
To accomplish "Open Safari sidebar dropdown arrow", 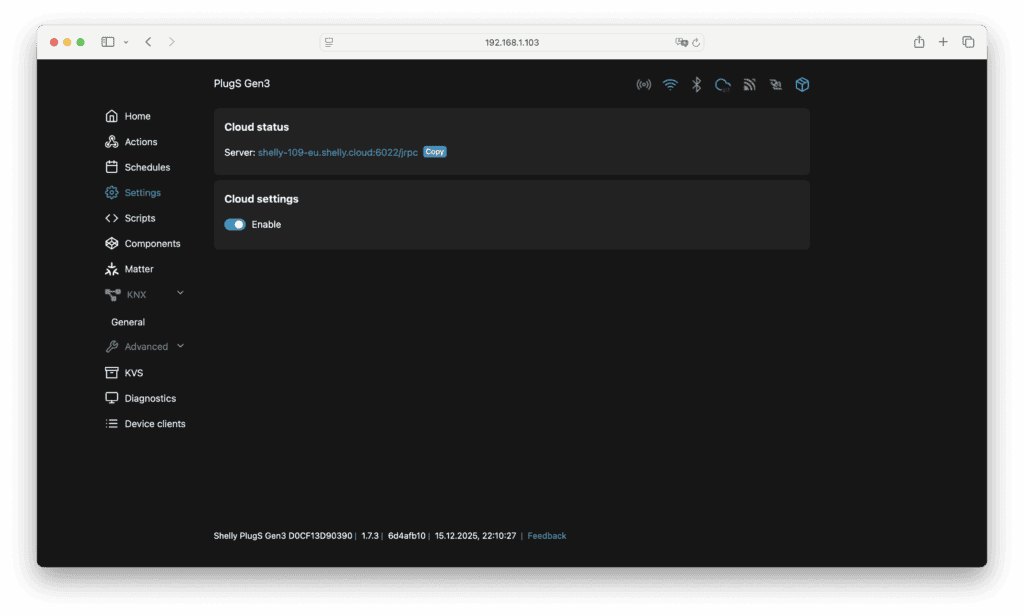I will tap(126, 42).
